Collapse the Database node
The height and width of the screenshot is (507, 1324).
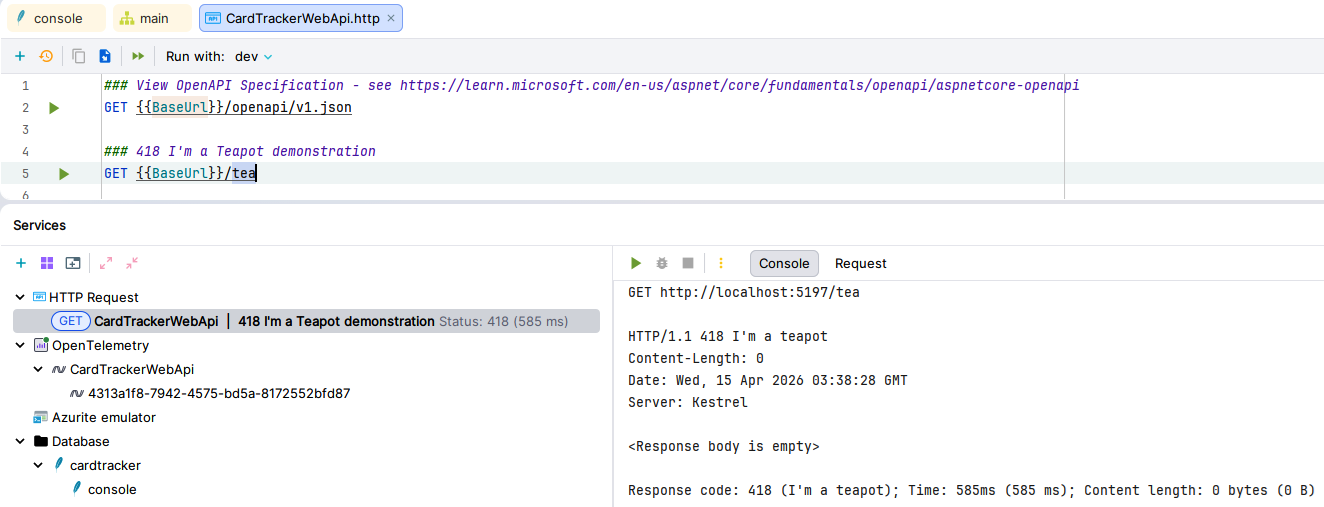pos(21,441)
